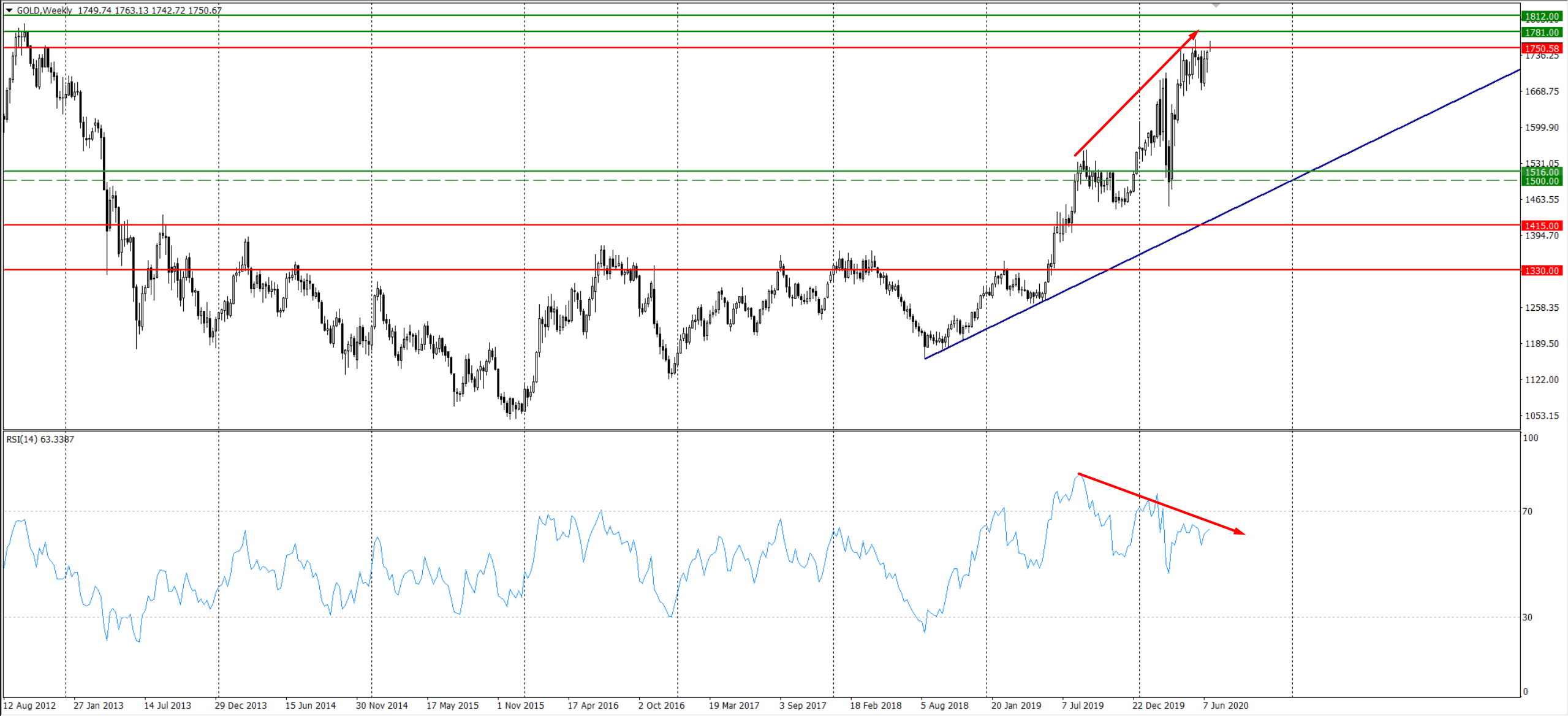Click the red arrowhead in RSI panel
This screenshot has height=716, width=1568.
(1239, 532)
